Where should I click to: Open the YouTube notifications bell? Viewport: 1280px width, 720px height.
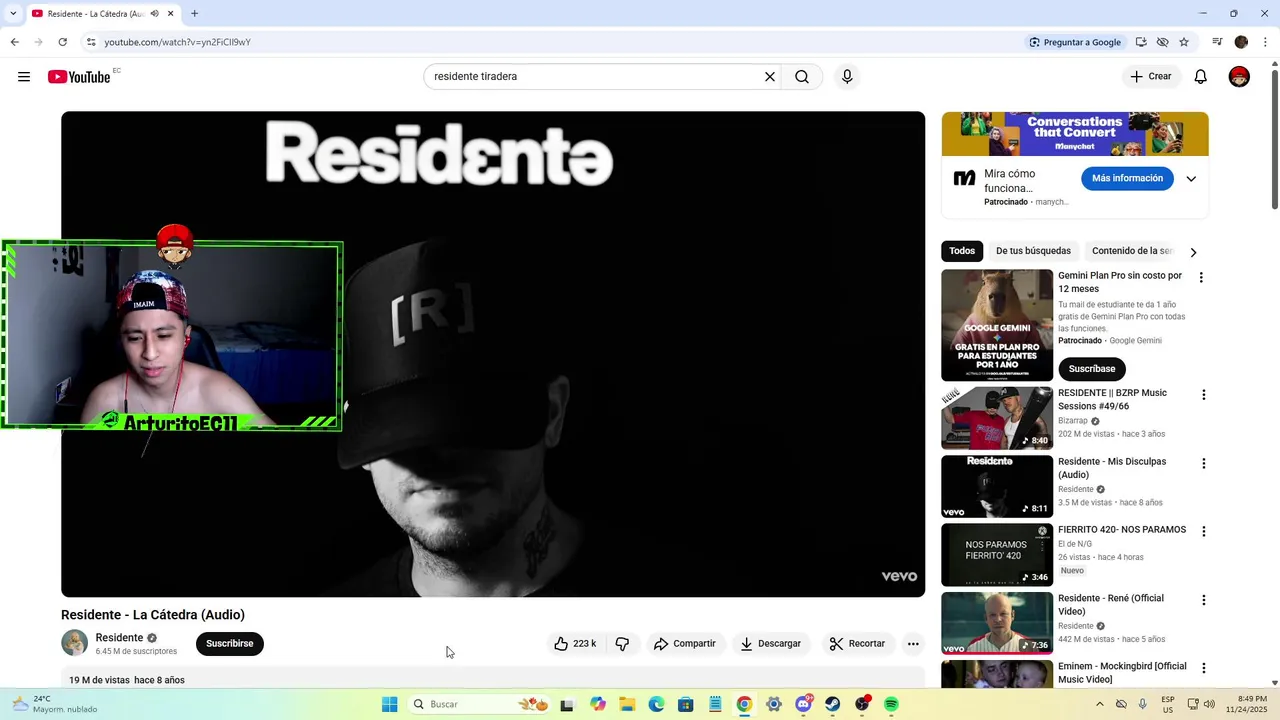(1201, 77)
